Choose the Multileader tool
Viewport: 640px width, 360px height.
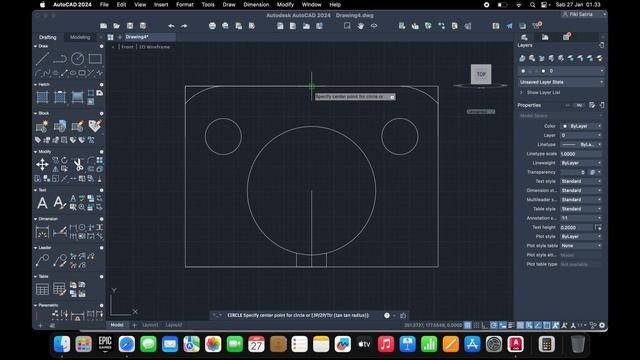42,260
